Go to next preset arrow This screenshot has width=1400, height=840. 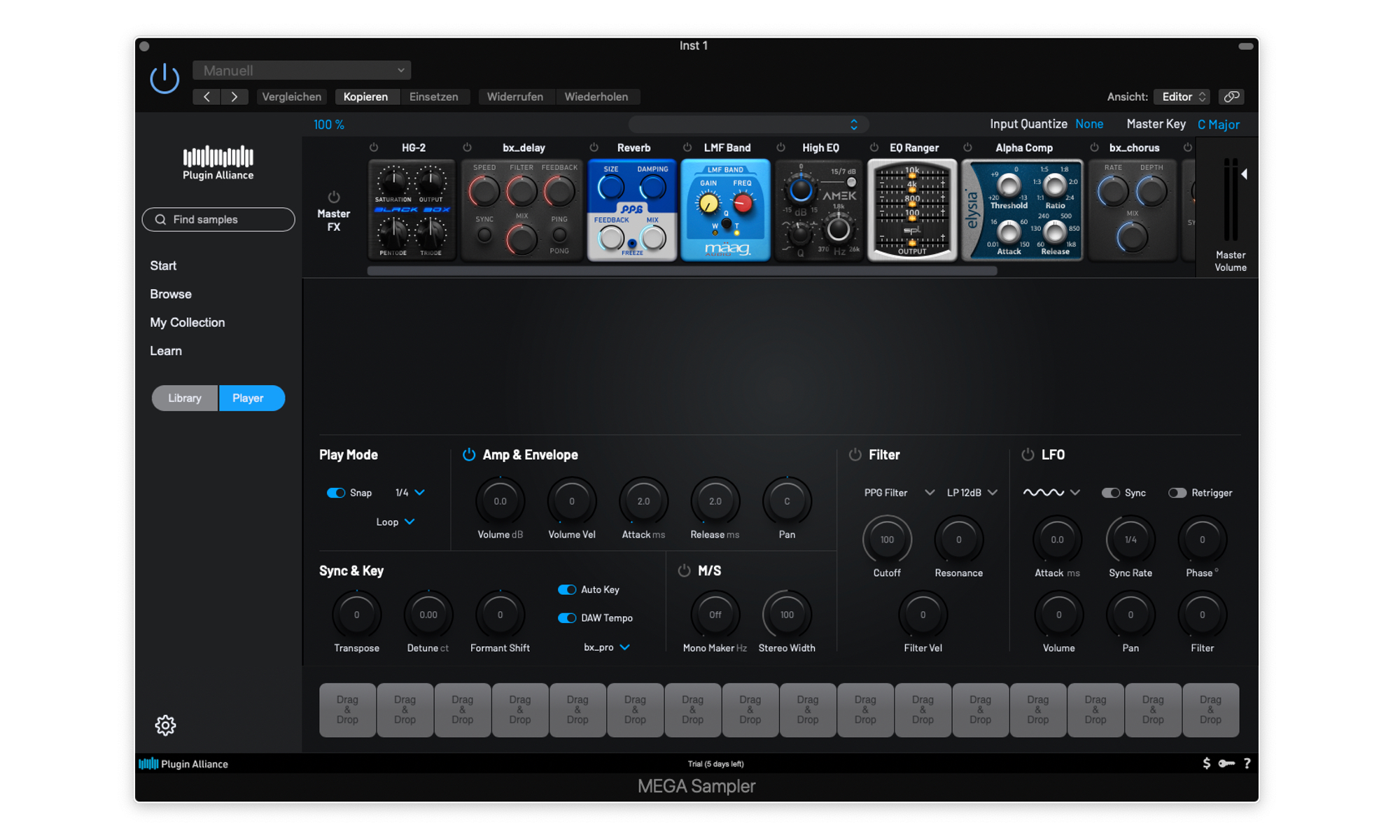click(234, 97)
